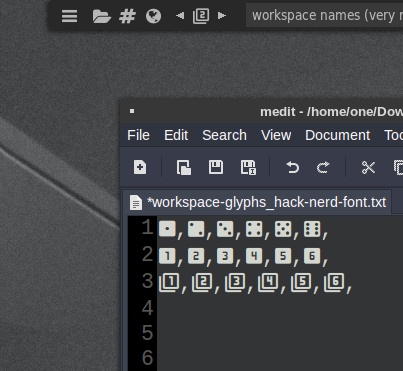Click the boxed number 6 glyph on line 2
The image size is (403, 371).
coord(312,256)
